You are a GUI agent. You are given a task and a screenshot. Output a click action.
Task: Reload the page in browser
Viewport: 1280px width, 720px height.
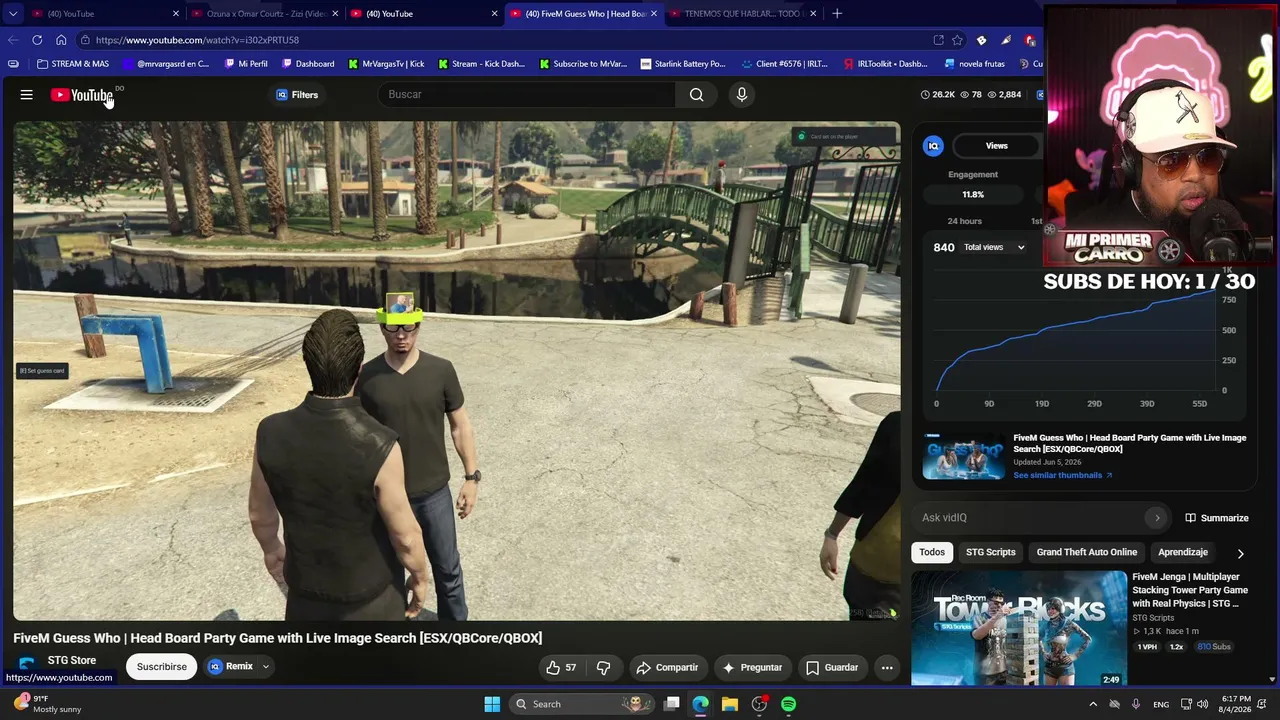(x=37, y=40)
